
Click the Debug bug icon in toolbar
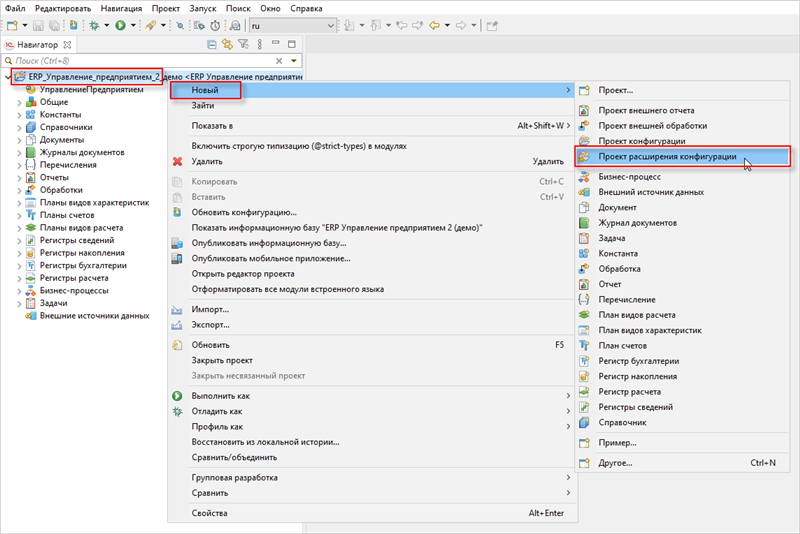[92, 25]
